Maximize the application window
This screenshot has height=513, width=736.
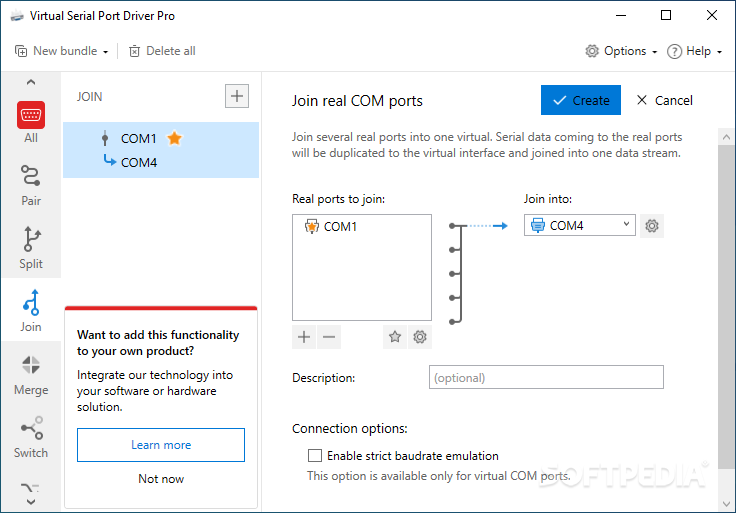pyautogui.click(x=666, y=15)
